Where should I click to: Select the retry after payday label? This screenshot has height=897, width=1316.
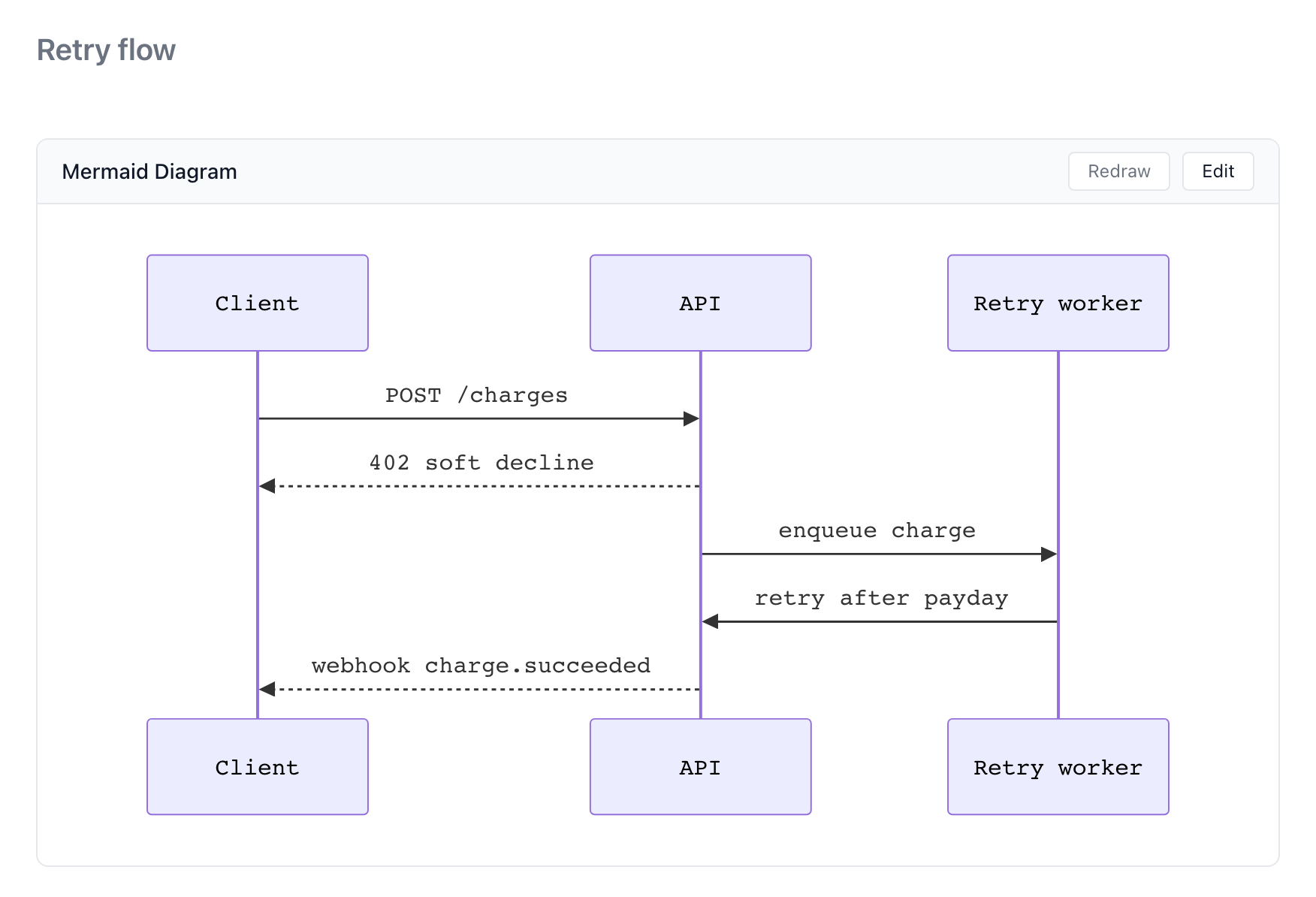pyautogui.click(x=881, y=598)
